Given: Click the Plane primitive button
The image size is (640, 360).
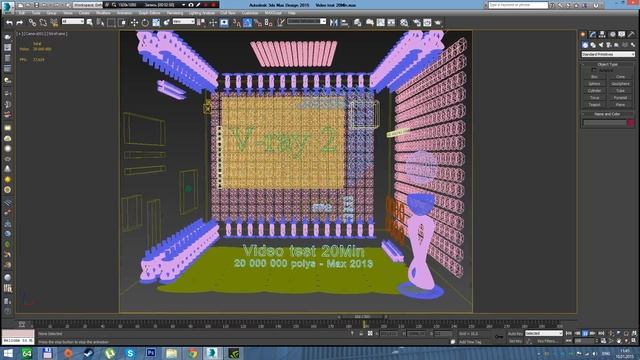Looking at the screenshot, I should 620,105.
